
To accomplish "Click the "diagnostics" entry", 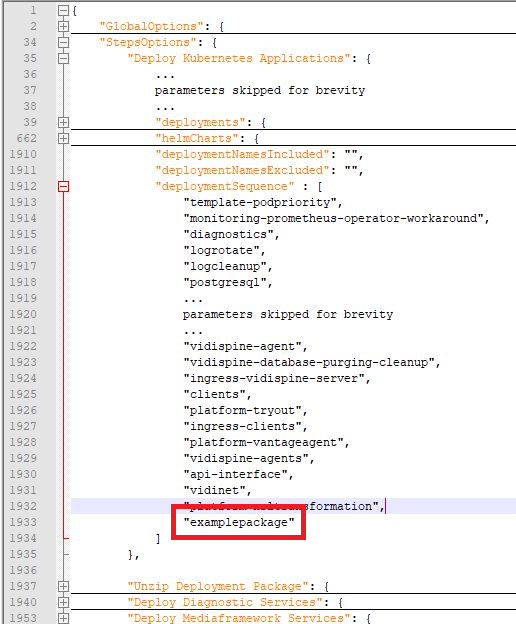I will coord(228,234).
